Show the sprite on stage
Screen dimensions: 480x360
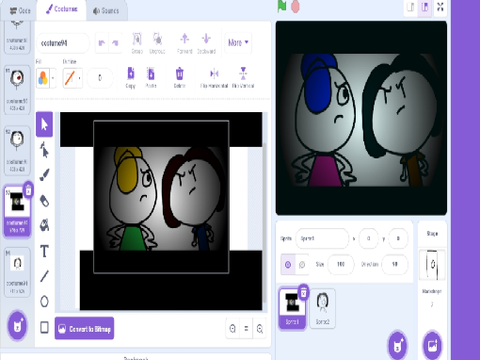pyautogui.click(x=288, y=264)
